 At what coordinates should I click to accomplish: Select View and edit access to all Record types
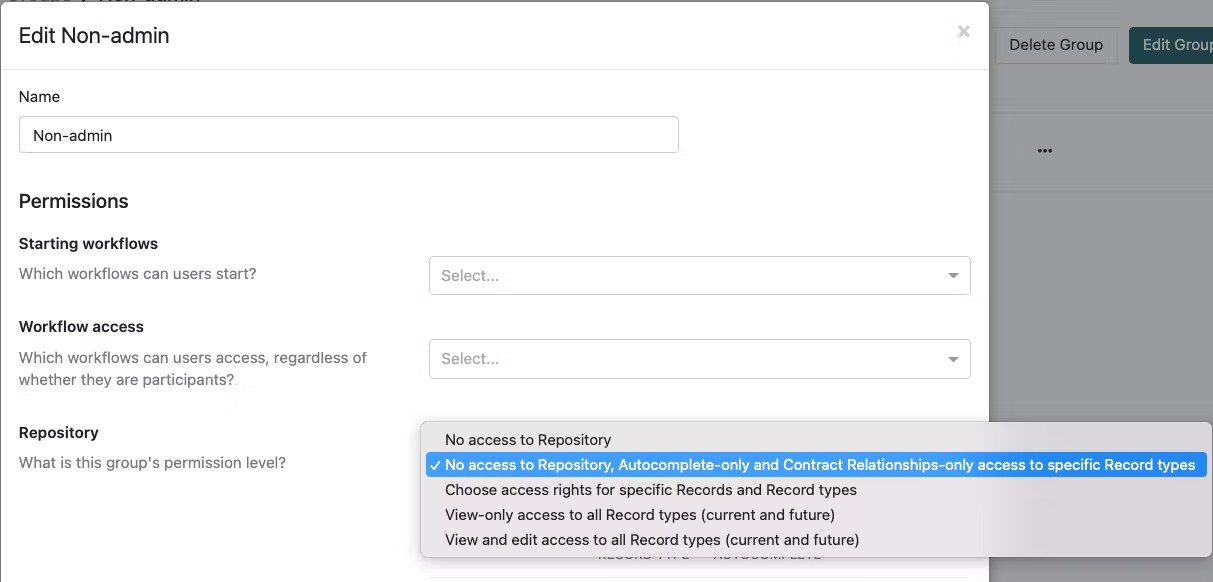click(816, 540)
